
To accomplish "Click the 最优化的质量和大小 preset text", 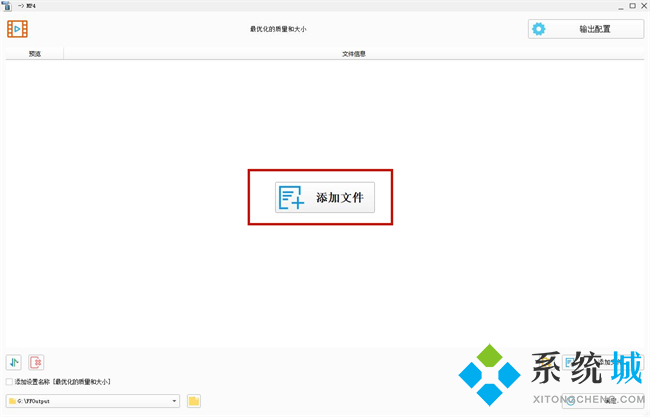I will (278, 29).
